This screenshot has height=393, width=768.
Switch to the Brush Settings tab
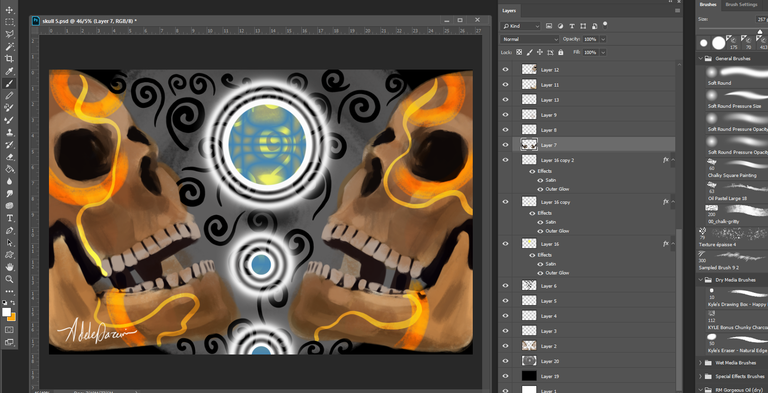(x=741, y=4)
